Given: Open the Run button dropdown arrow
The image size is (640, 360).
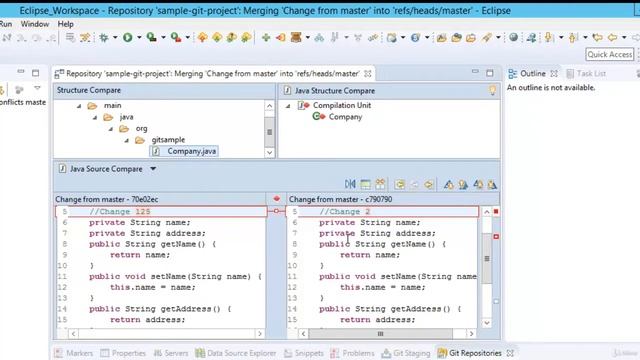Looking at the screenshot, I should (x=139, y=38).
